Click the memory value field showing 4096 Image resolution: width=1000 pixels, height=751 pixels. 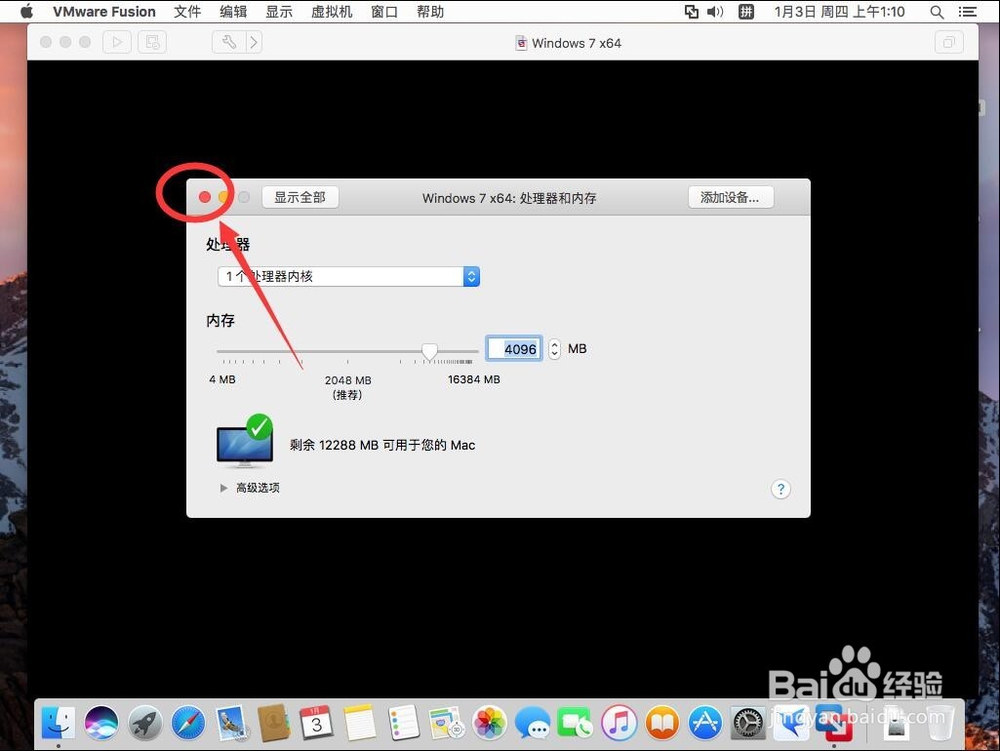[x=514, y=349]
